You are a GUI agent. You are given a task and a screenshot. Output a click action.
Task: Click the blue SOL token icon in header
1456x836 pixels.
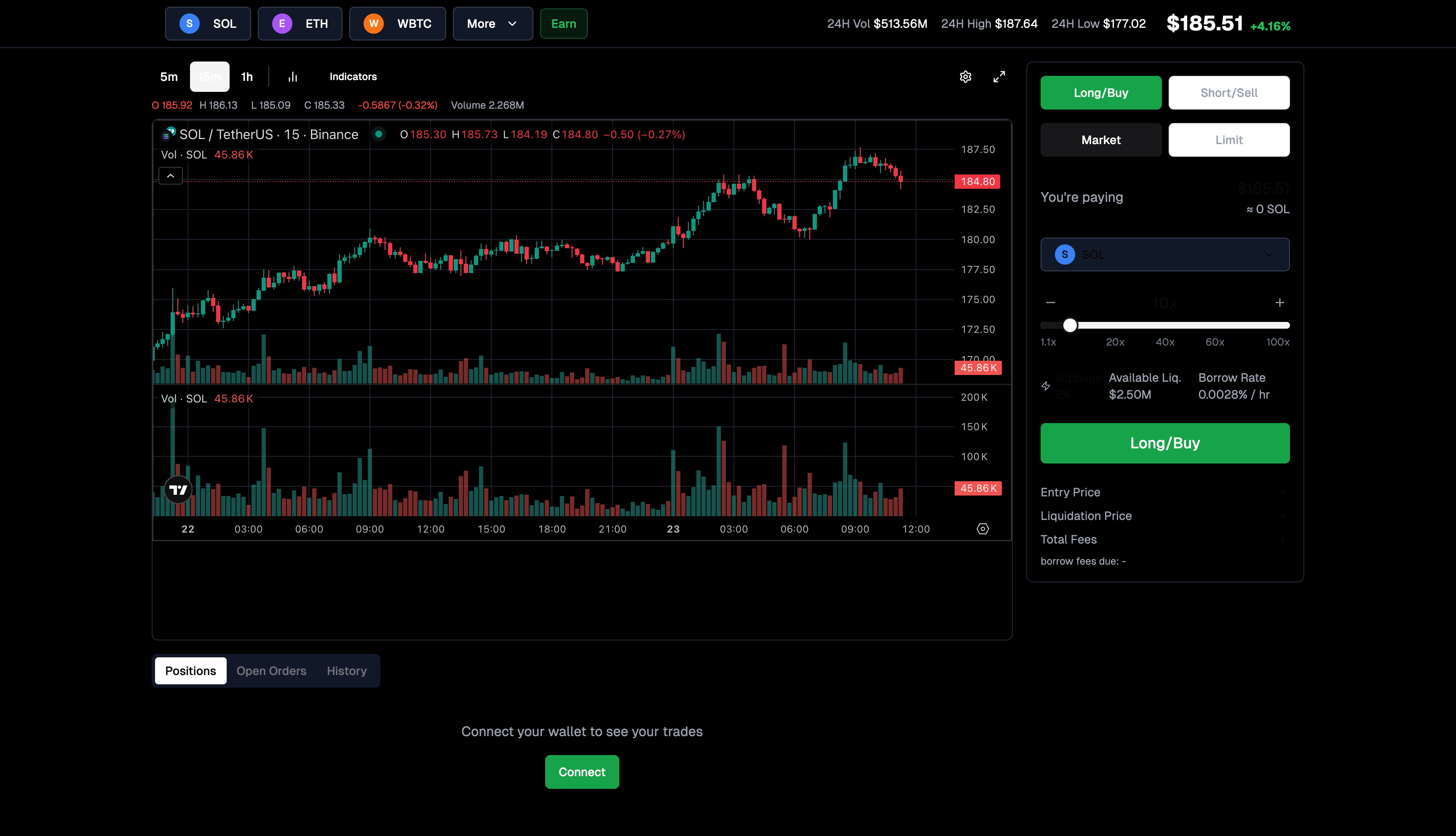pyautogui.click(x=190, y=24)
